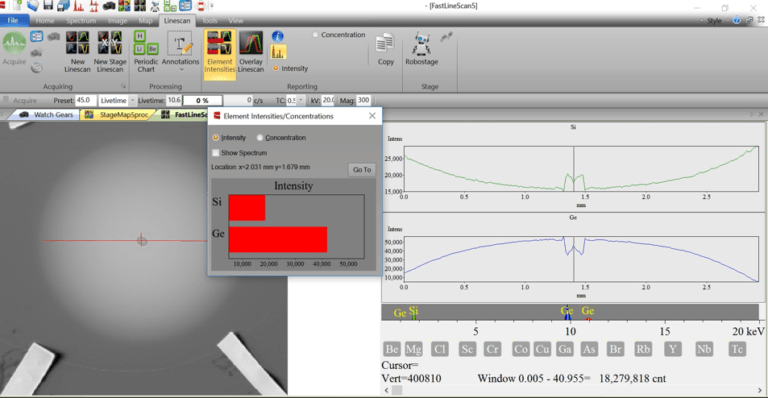Click the robot icon in quick access toolbar

pos(155,6)
